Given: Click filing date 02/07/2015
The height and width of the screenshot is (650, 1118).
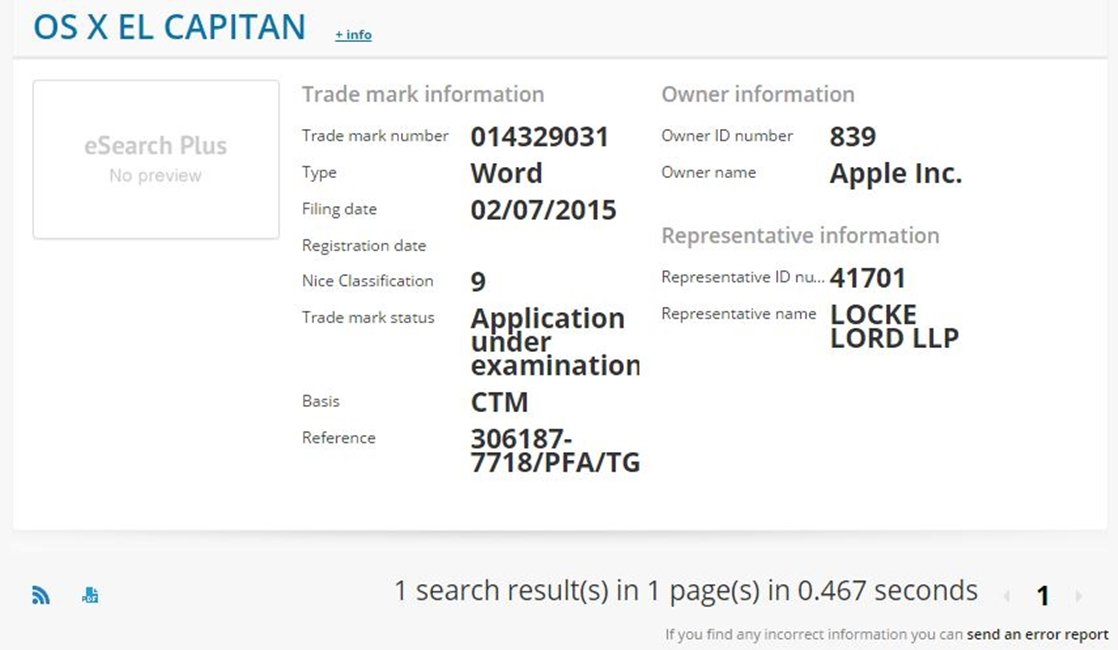Looking at the screenshot, I should click(x=543, y=210).
